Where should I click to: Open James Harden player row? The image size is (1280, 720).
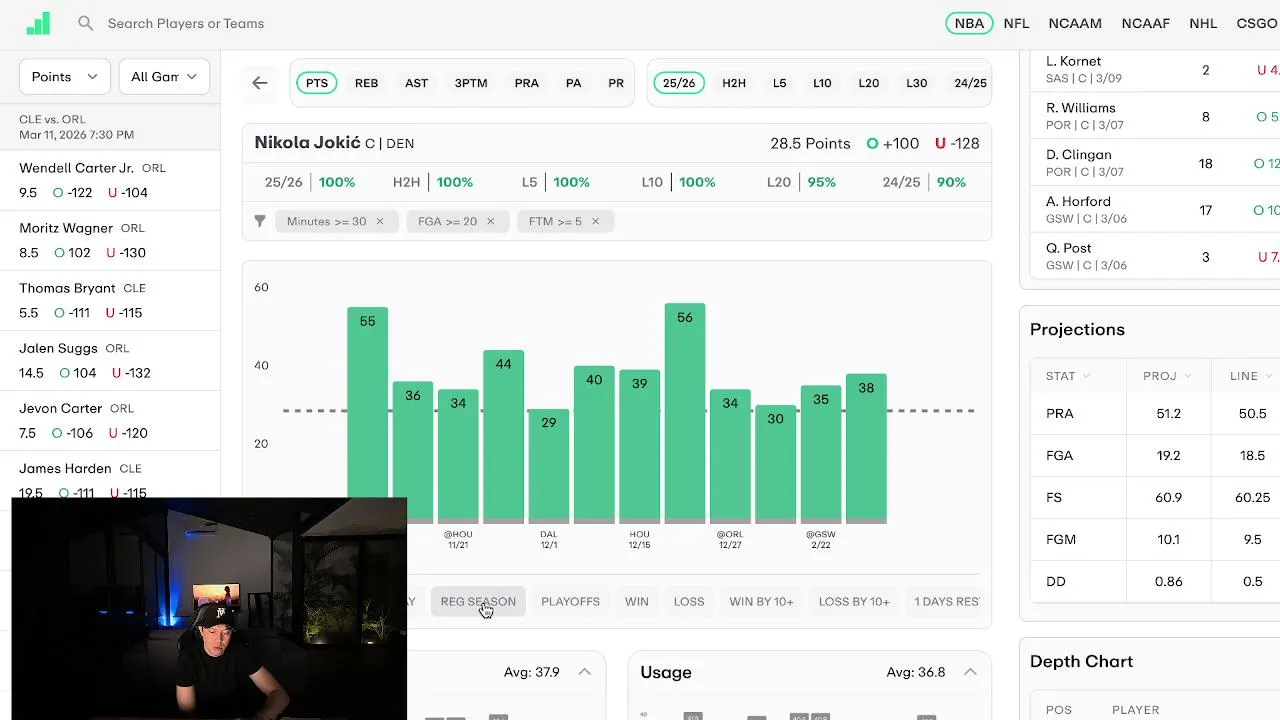[x=110, y=475]
